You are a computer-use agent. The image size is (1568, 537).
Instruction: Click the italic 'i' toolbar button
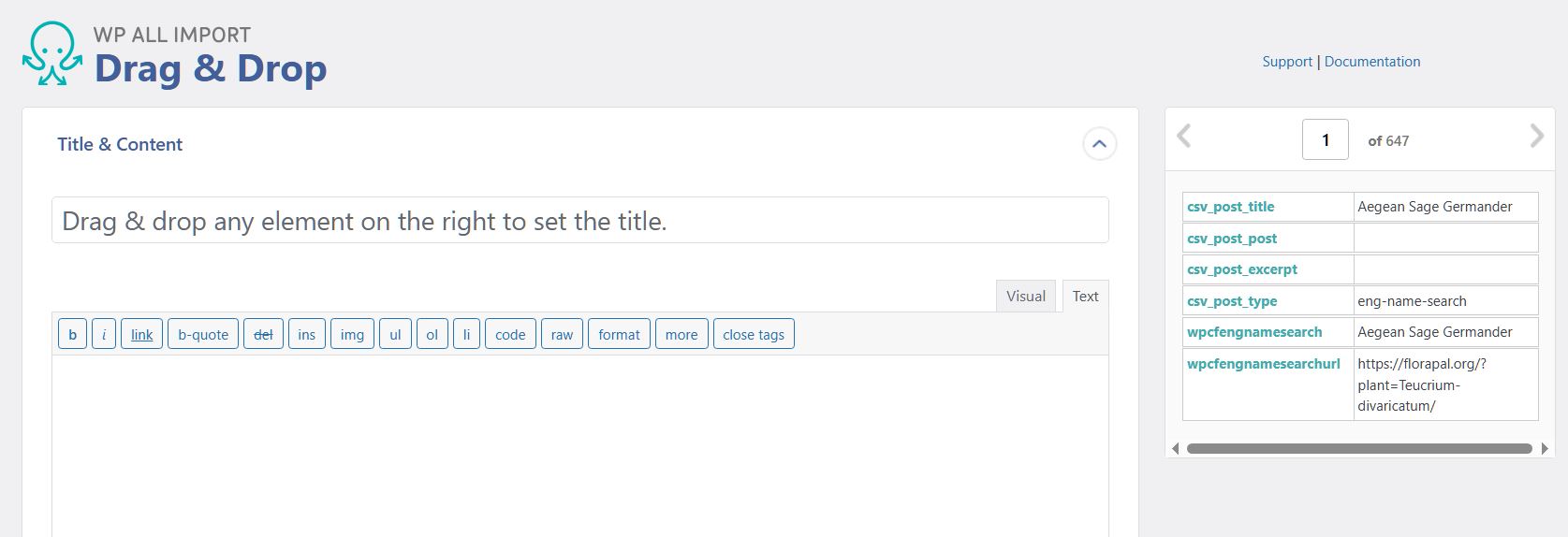(104, 334)
